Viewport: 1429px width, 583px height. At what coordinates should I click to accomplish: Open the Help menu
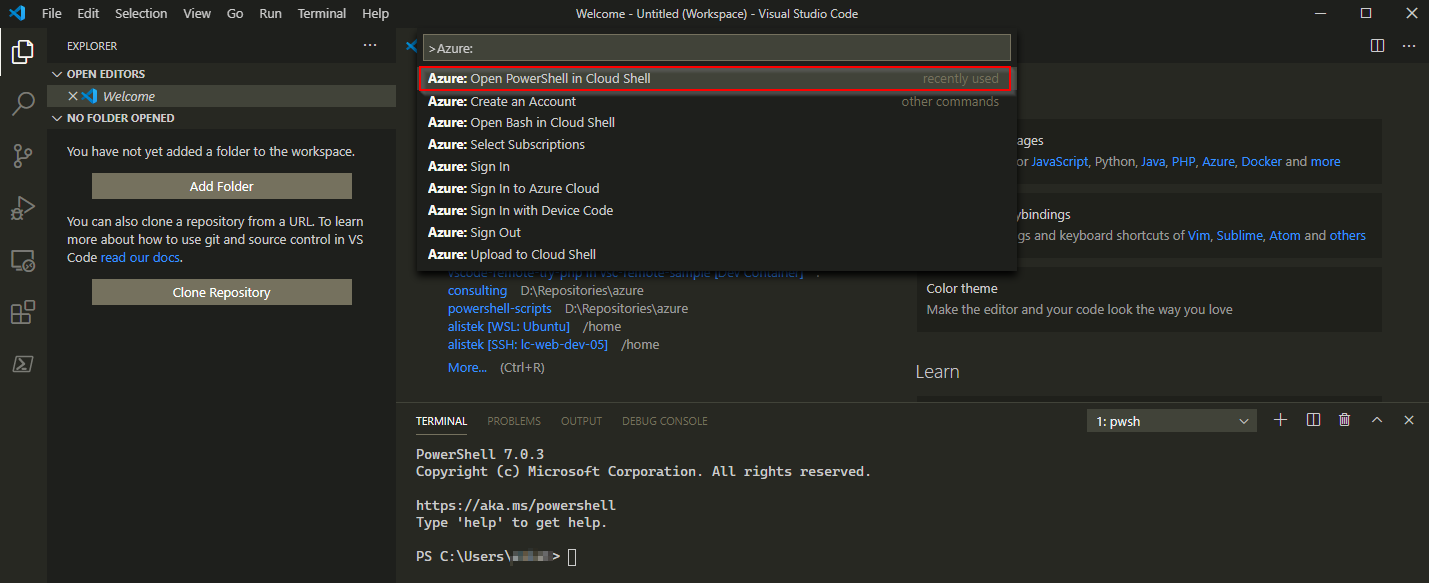(x=376, y=14)
